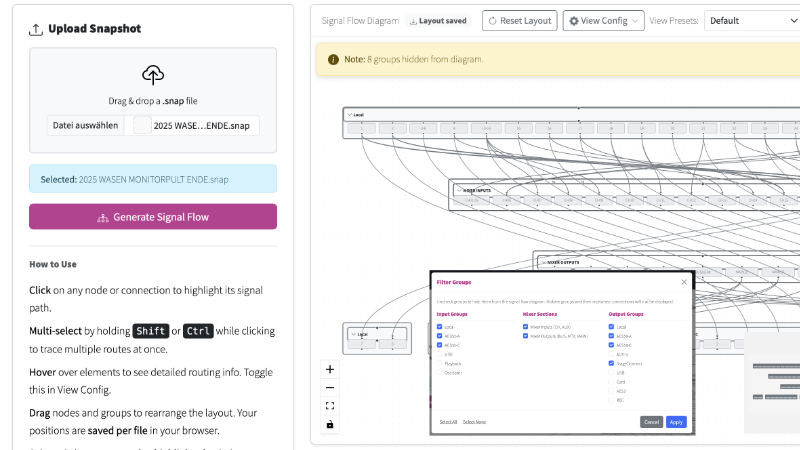
Task: Click the Generate Signal Flow button
Action: (x=153, y=217)
